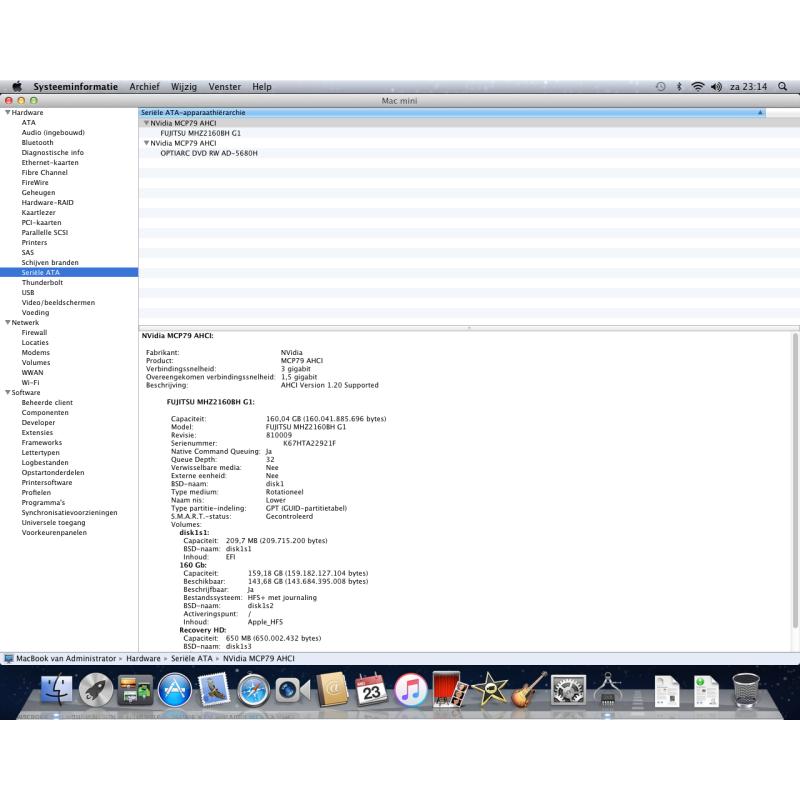
Task: Open GarageBand guitar icon
Action: [529, 689]
